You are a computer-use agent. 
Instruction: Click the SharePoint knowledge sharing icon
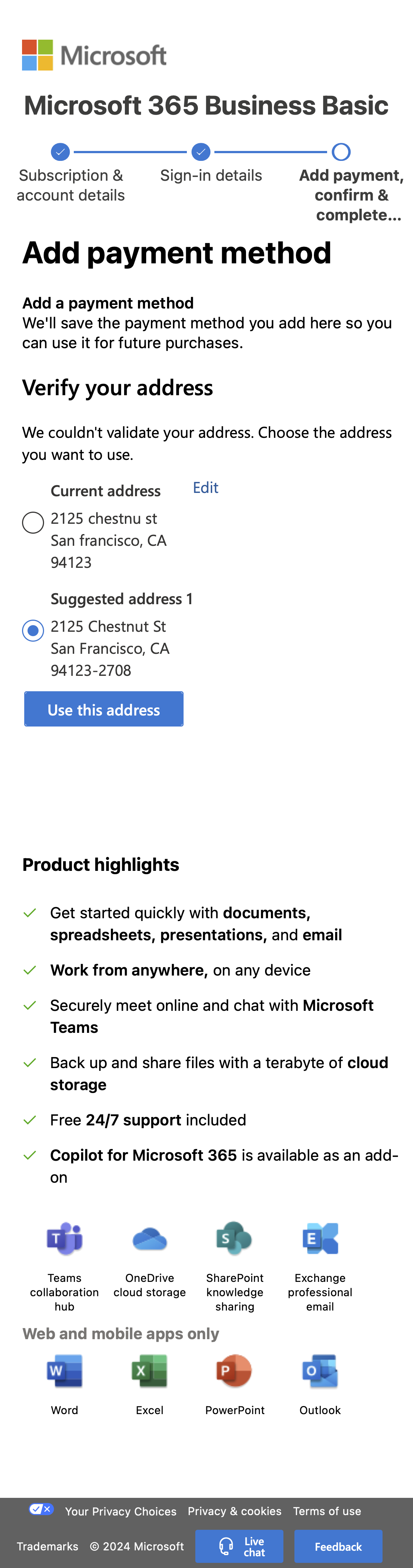coord(235,1238)
